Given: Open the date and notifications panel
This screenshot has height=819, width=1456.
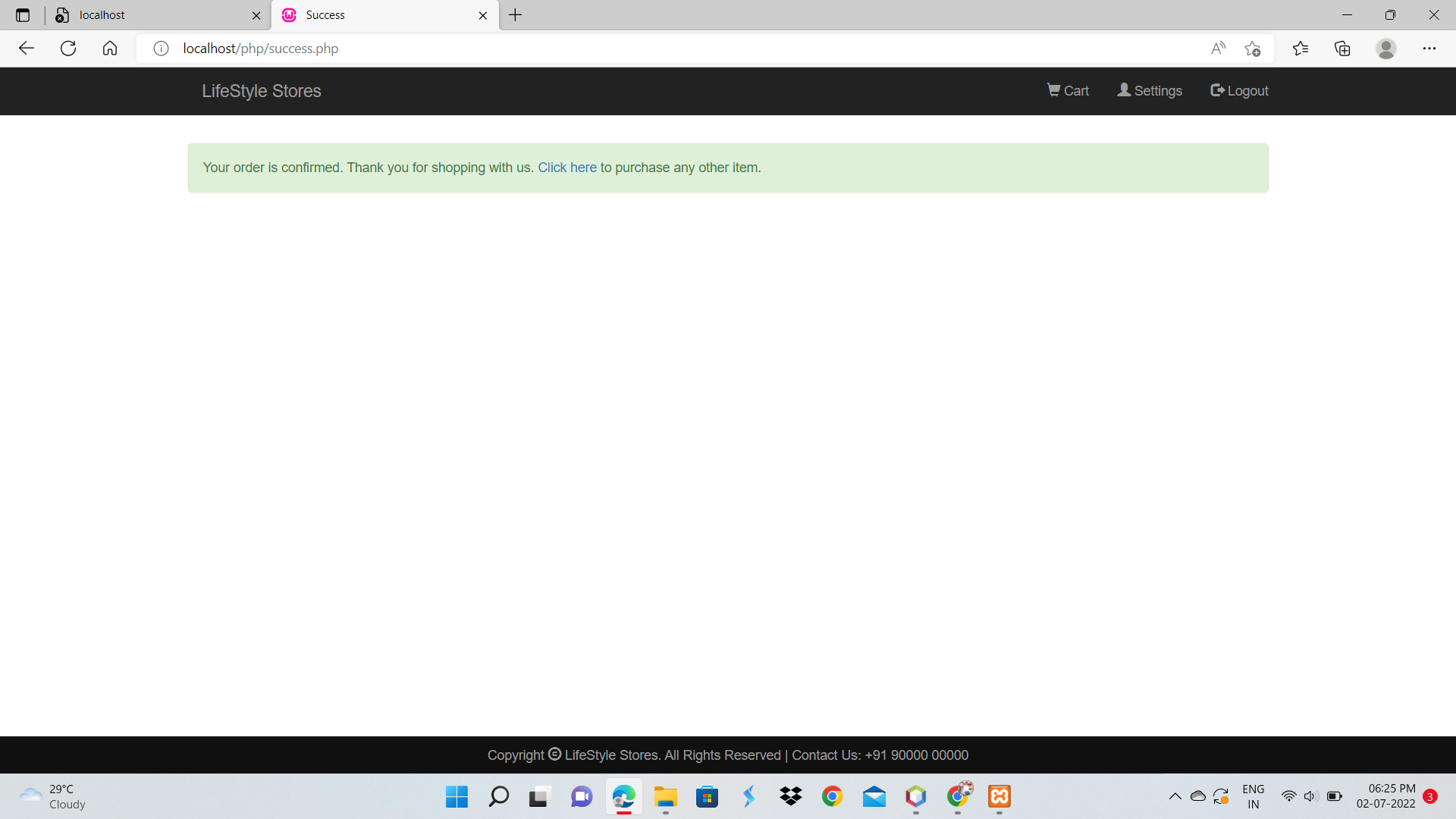Looking at the screenshot, I should 1390,796.
